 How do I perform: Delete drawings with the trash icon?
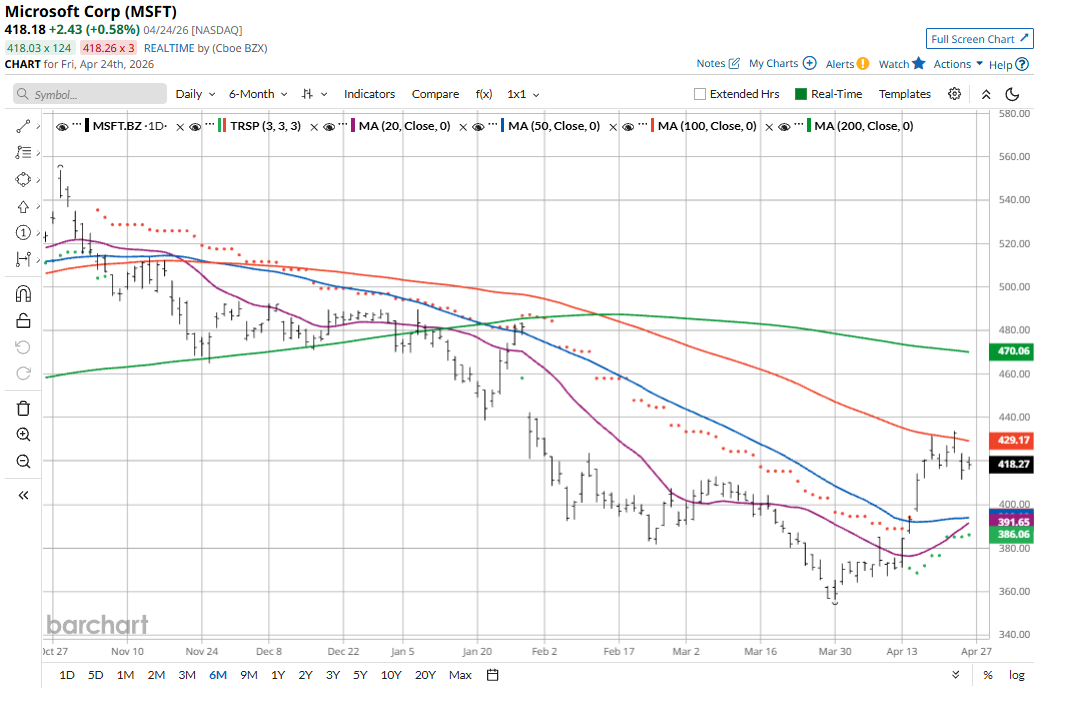(24, 408)
